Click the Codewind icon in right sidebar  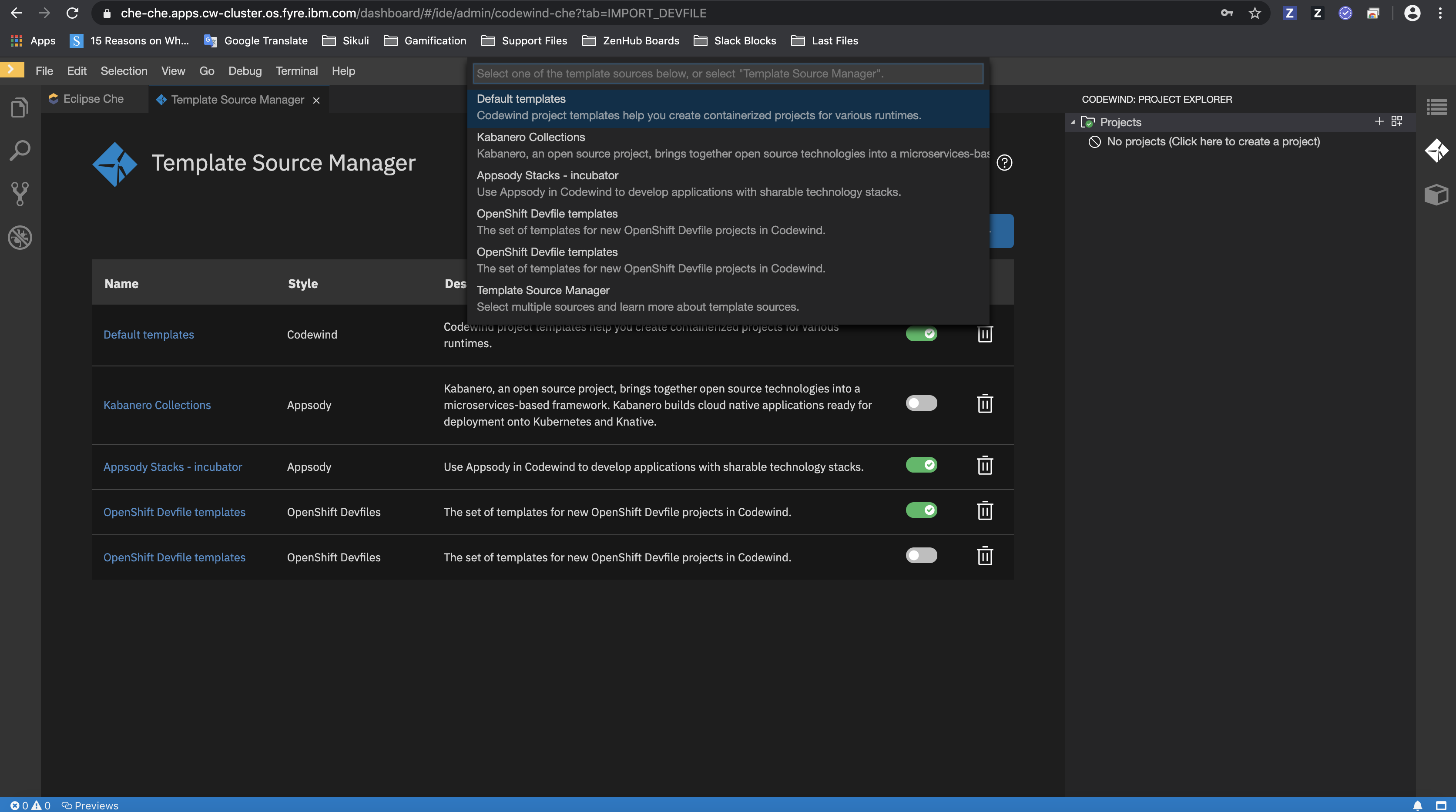(1436, 150)
